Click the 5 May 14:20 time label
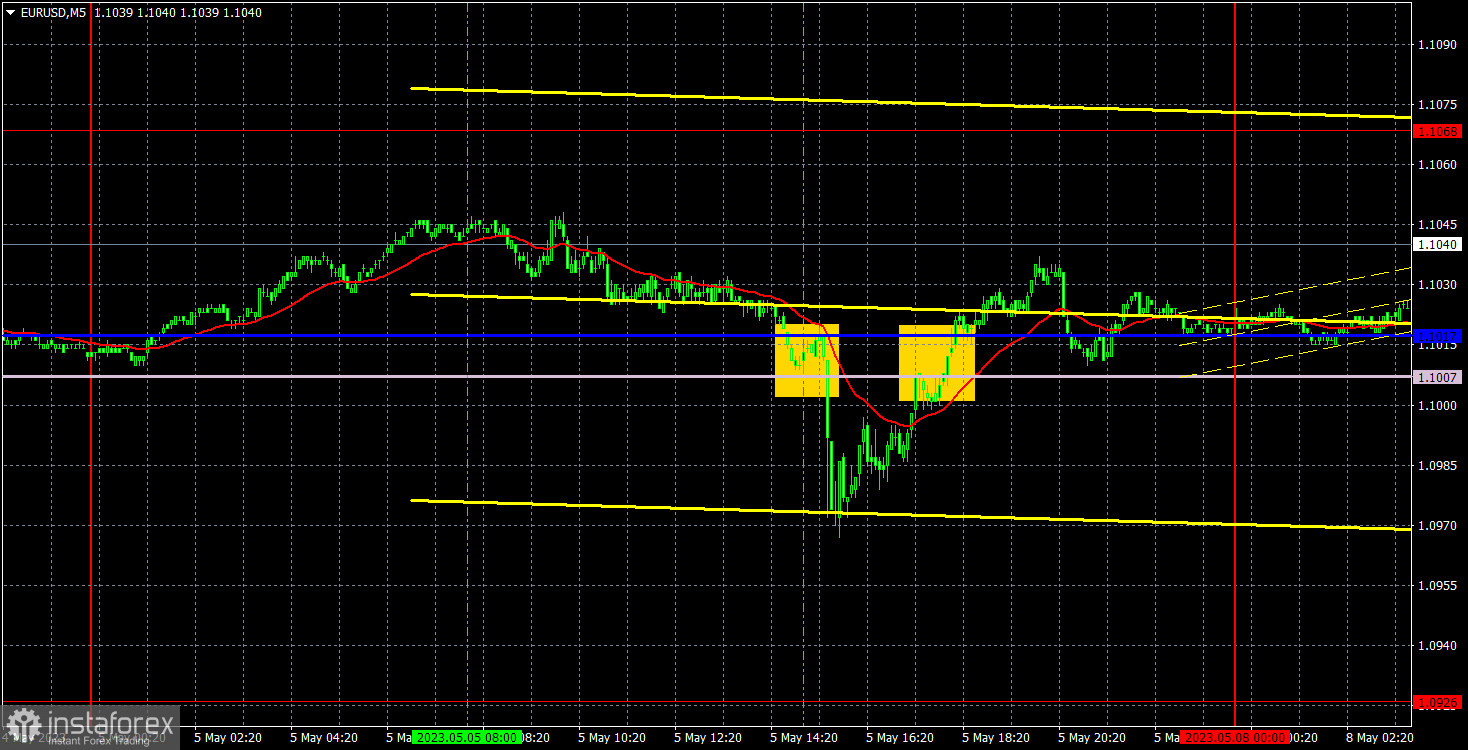The height and width of the screenshot is (750, 1468). (x=804, y=737)
